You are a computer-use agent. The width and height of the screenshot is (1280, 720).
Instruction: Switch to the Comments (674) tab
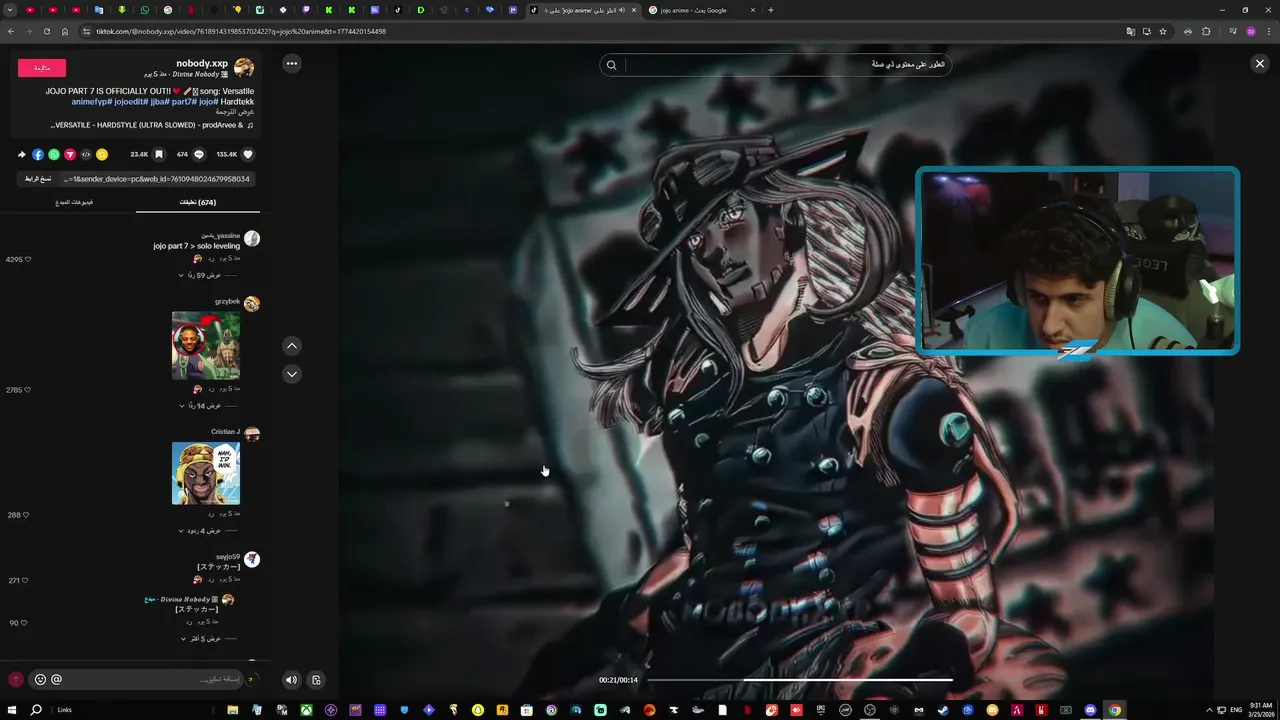pos(198,202)
